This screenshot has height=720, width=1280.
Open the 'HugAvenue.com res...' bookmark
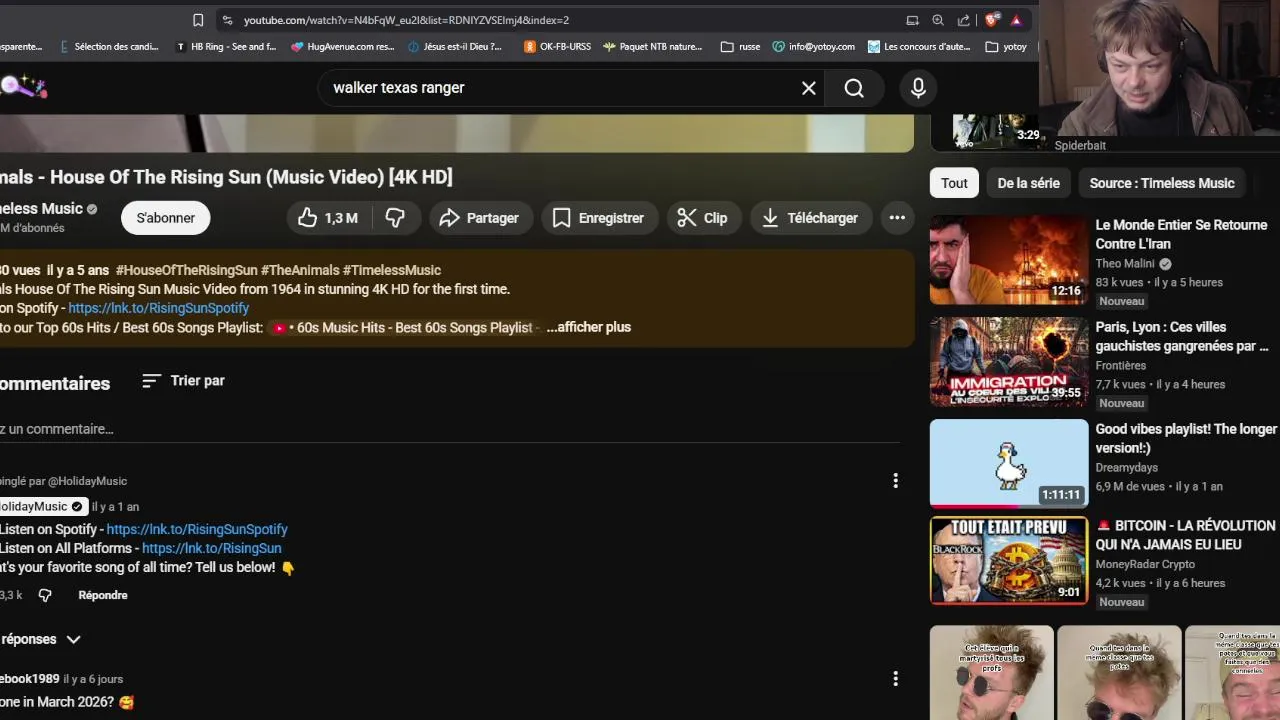[x=343, y=46]
